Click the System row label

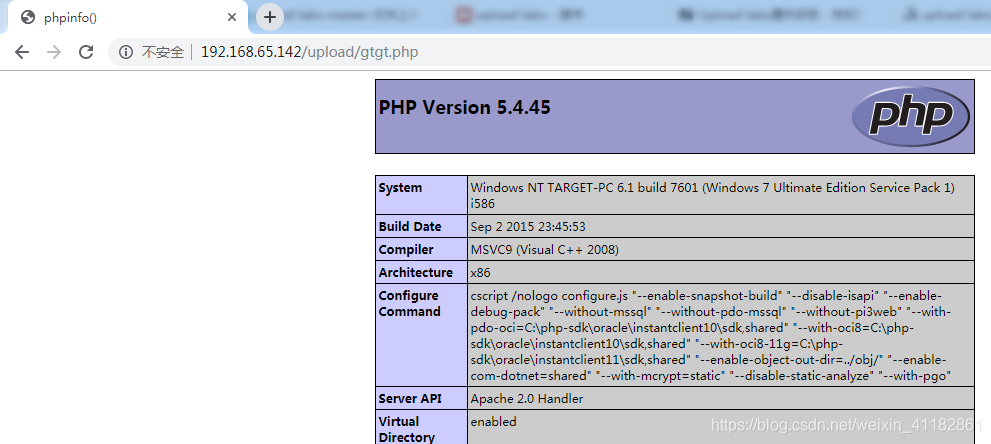click(x=400, y=188)
